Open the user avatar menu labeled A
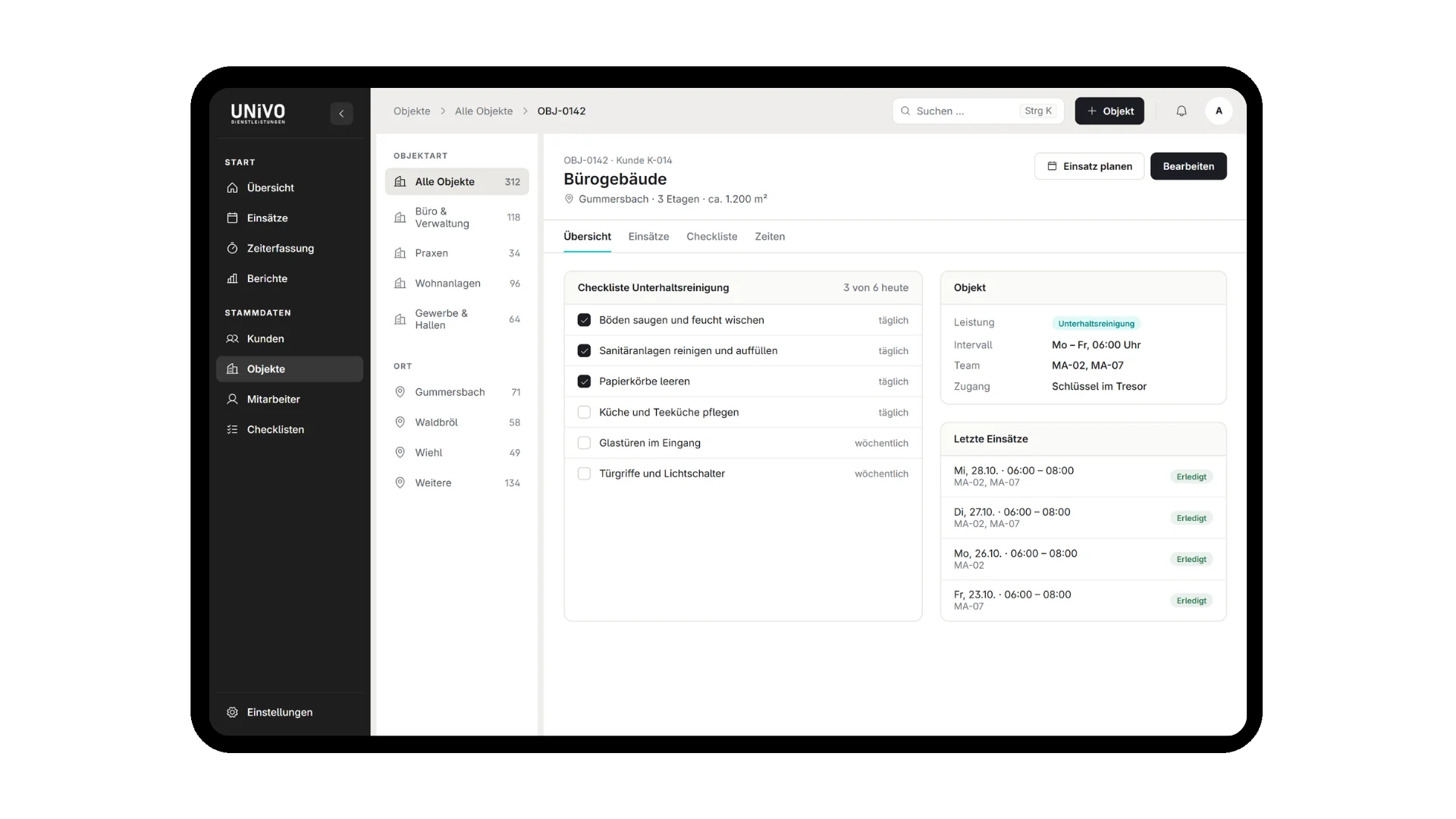Screen dimensions: 1456x819 pyautogui.click(x=1219, y=111)
